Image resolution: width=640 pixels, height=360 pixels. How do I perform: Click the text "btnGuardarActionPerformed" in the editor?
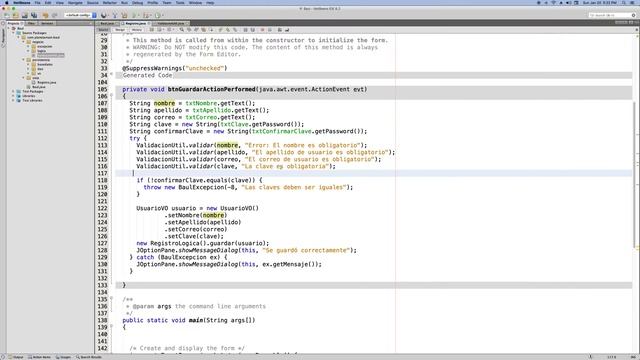211,89
